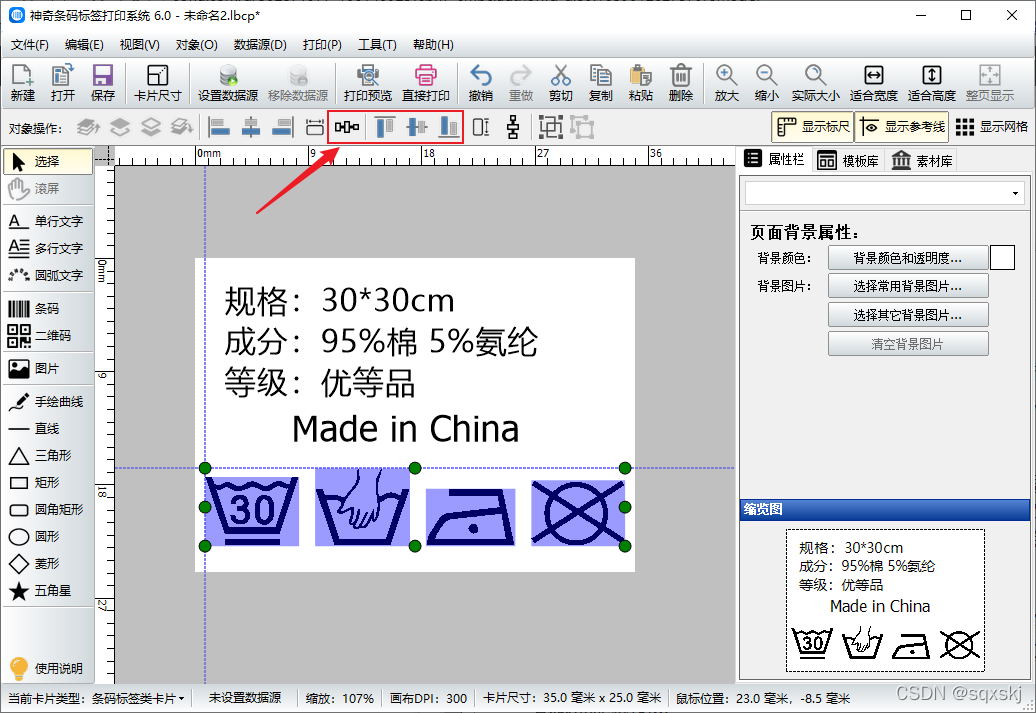
Task: Open the 帮助(H) menu
Action: pos(433,45)
